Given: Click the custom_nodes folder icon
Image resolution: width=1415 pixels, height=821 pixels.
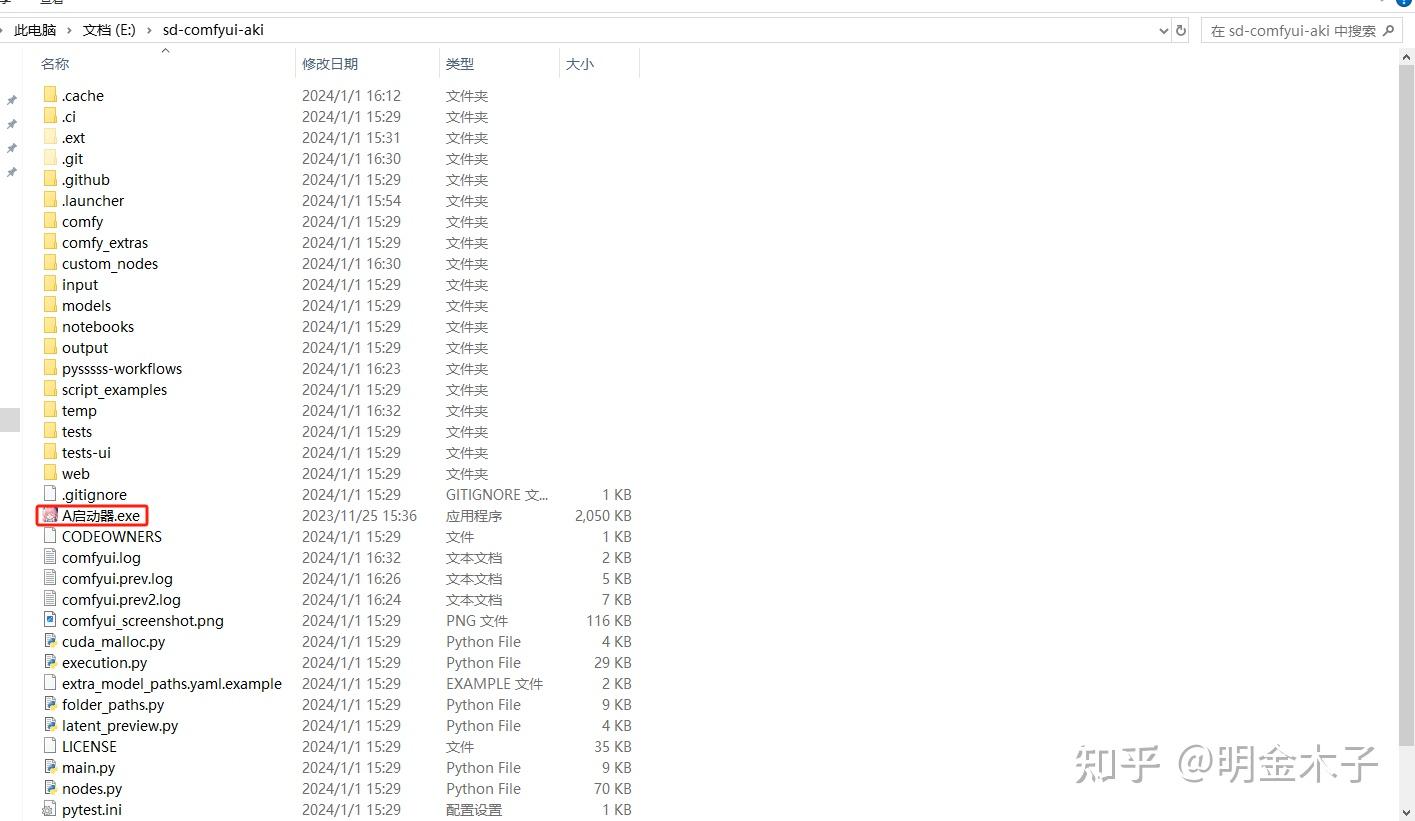Looking at the screenshot, I should (x=50, y=263).
